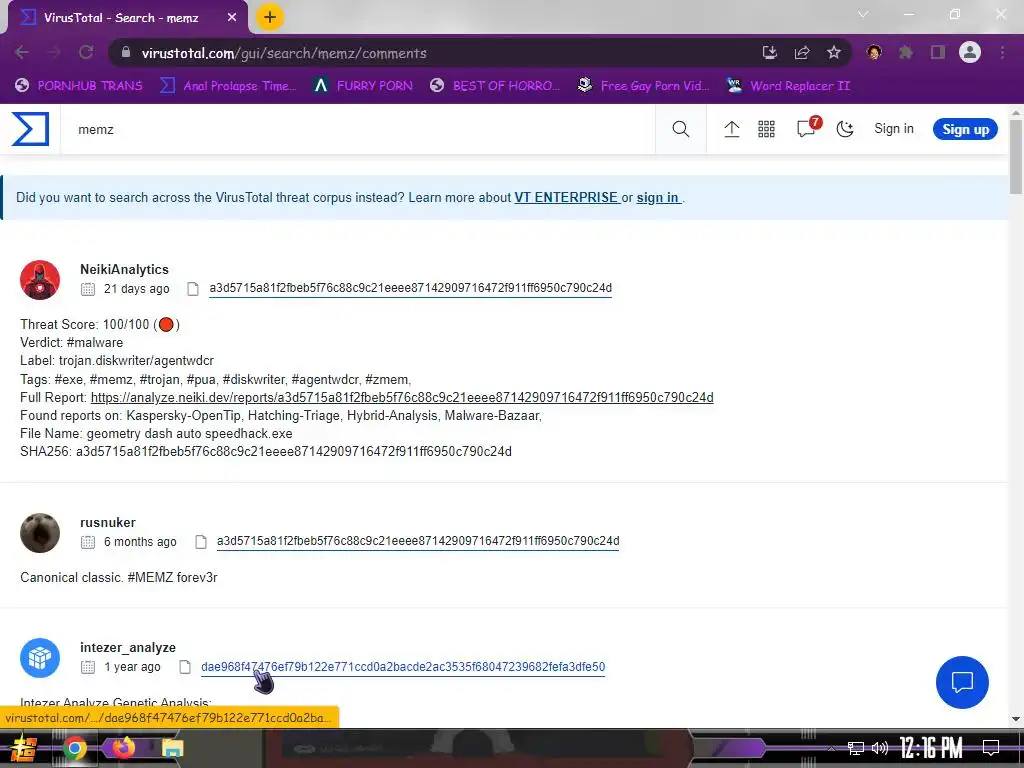This screenshot has height=768, width=1024.
Task: Open intezer_analyze blue cube avatar
Action: [x=40, y=658]
